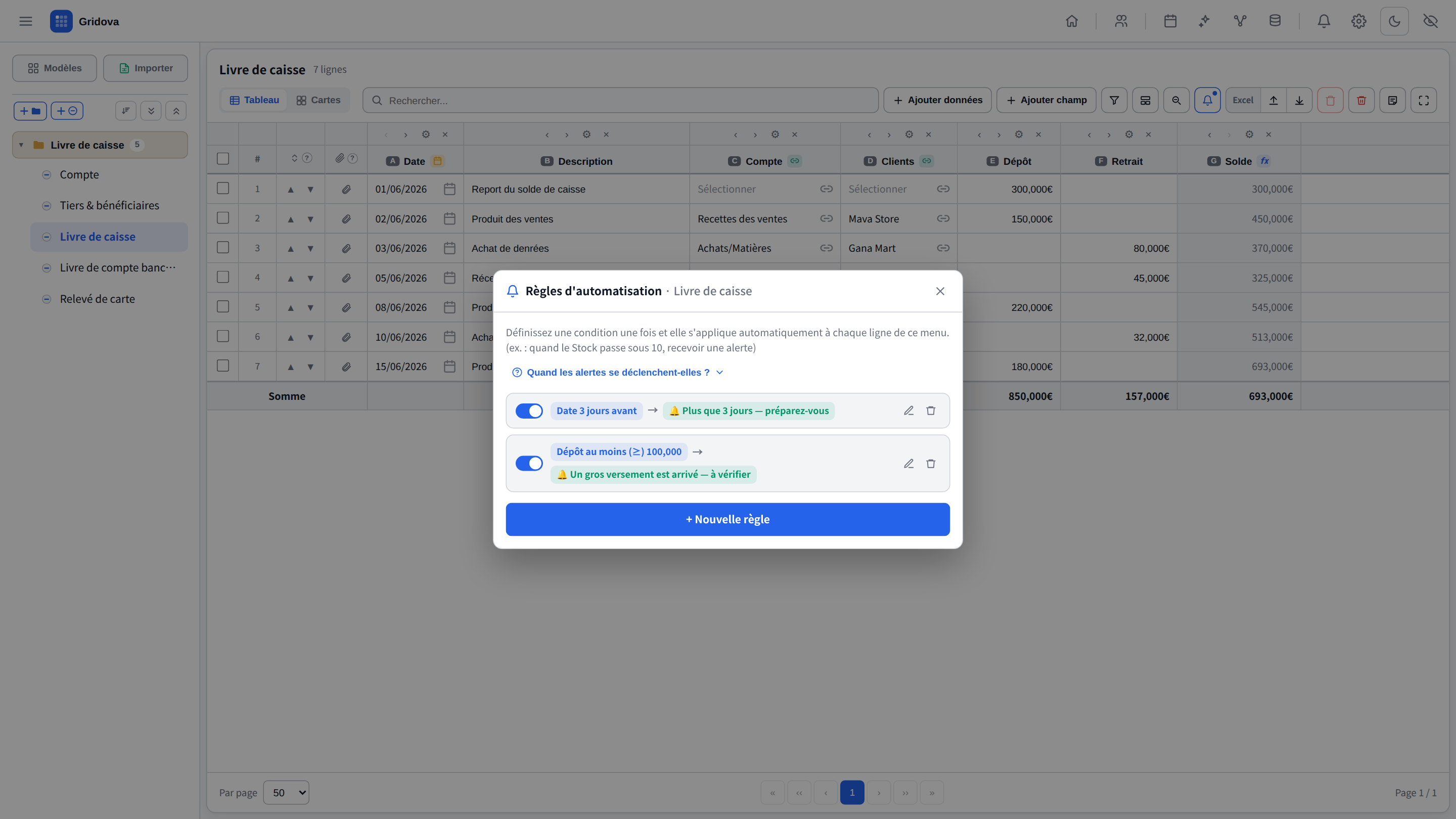Disable the Dépôt au moins rule toggle
This screenshot has width=1456, height=819.
[529, 464]
